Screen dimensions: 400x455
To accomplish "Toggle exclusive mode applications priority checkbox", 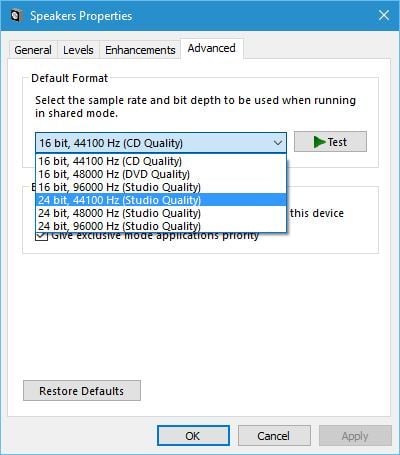I will point(41,236).
